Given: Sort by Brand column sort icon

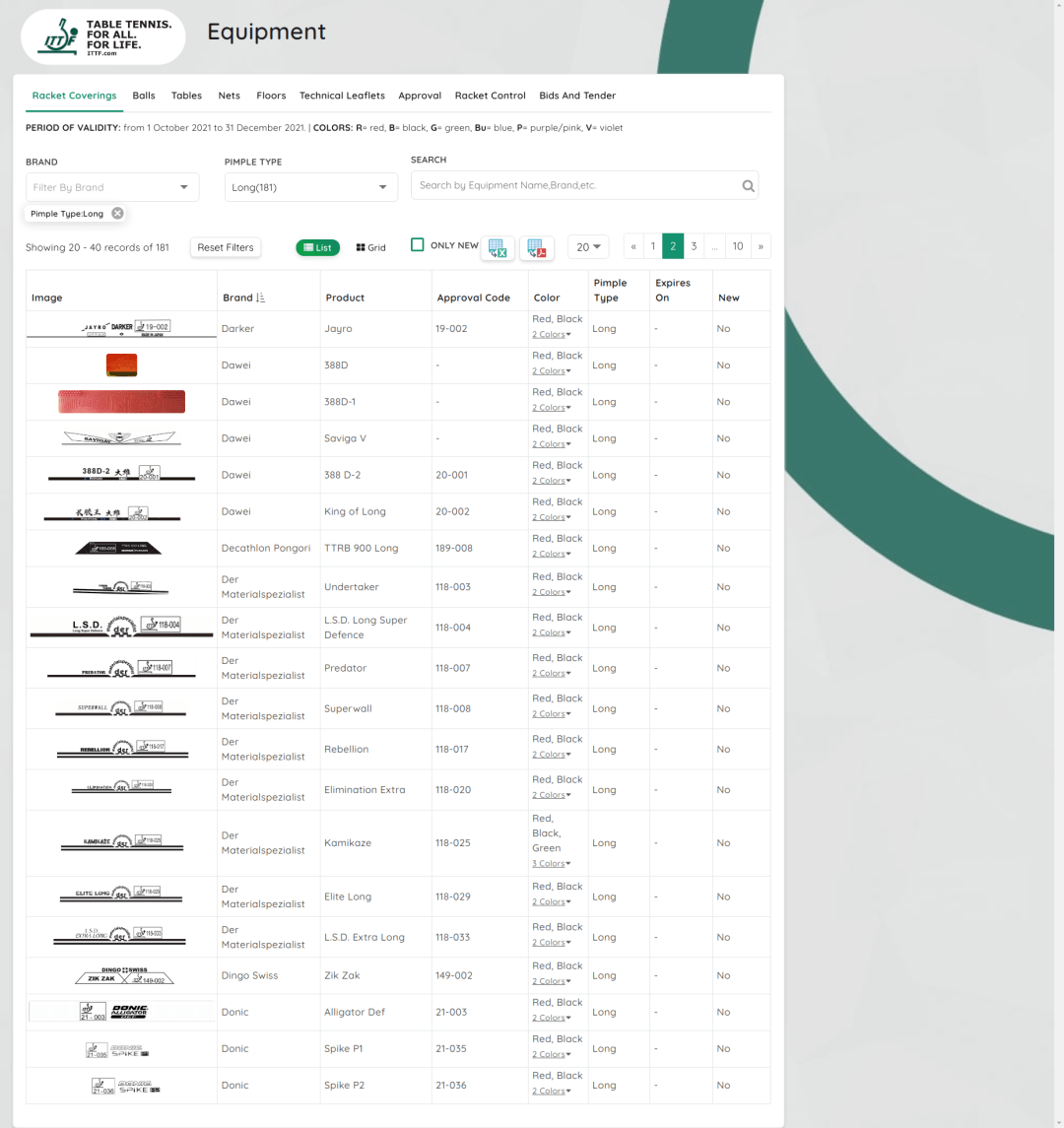Looking at the screenshot, I should 260,298.
